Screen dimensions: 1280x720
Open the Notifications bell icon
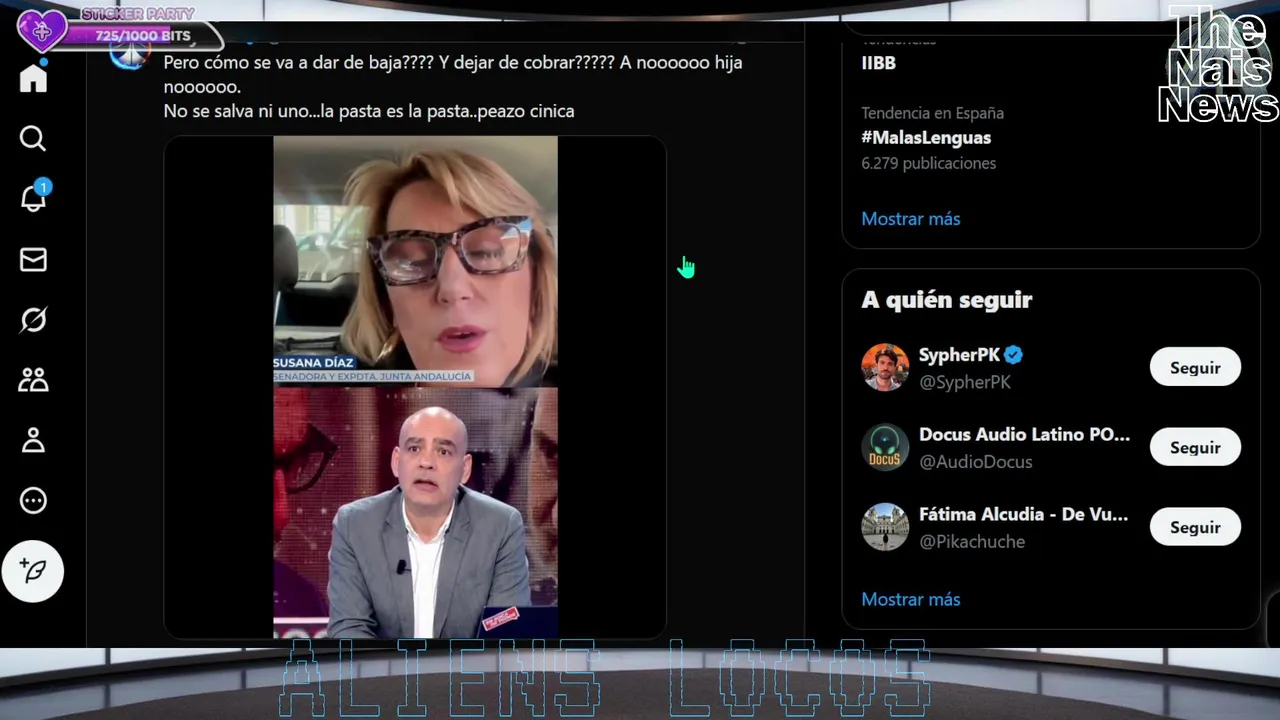tap(33, 198)
